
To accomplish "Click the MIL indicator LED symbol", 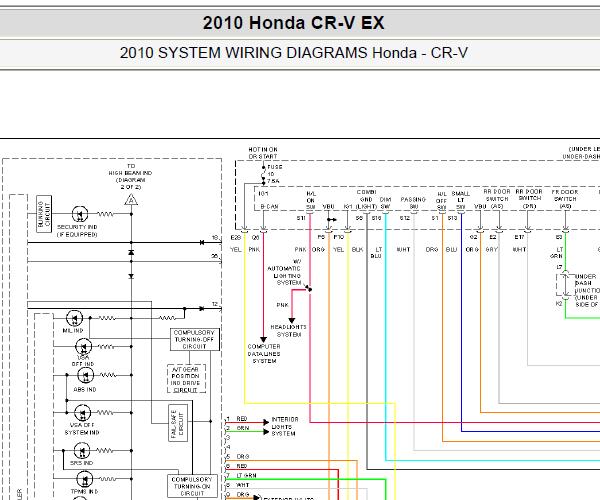I will coord(74,318).
